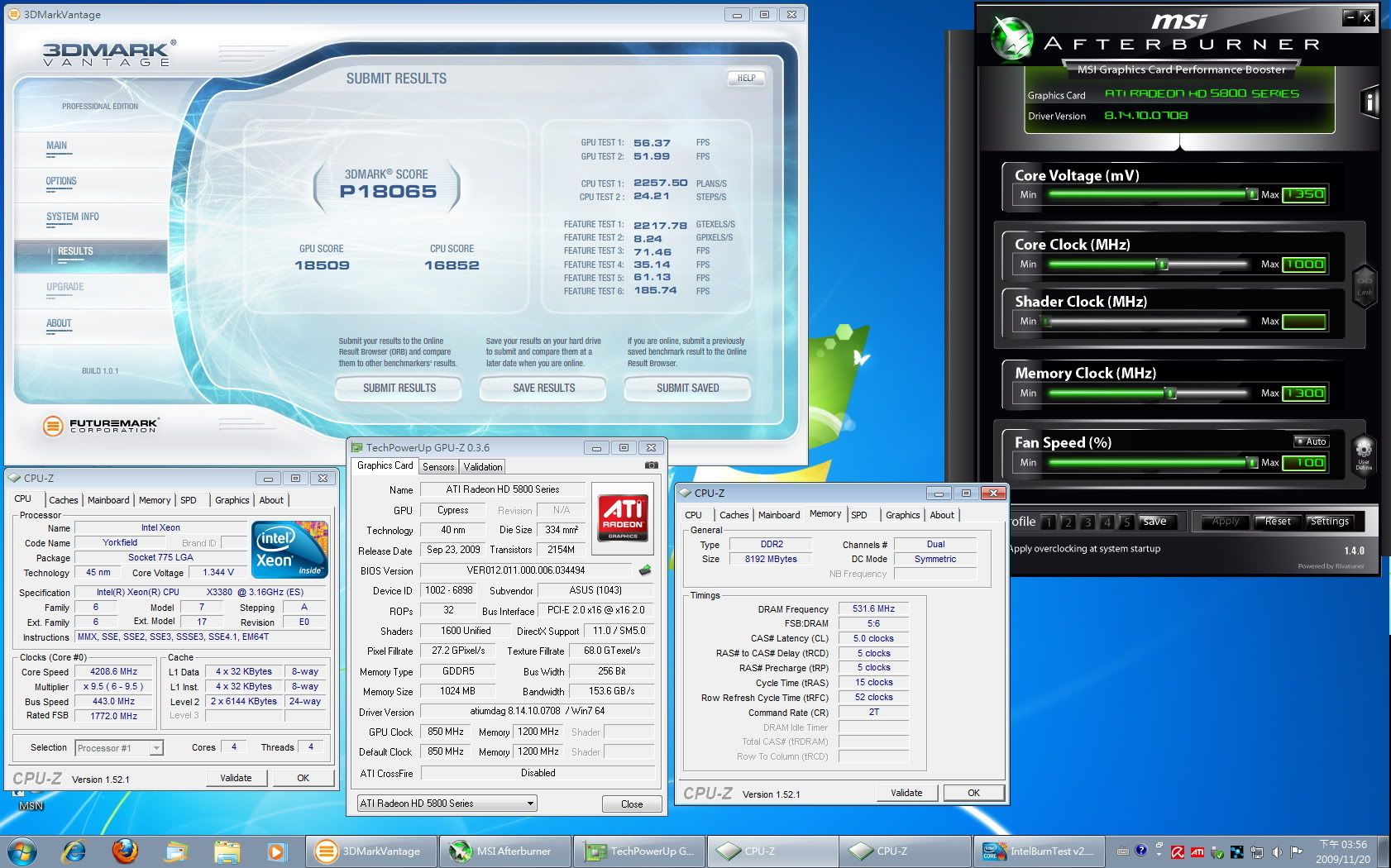This screenshot has width=1391, height=868.
Task: Click the ATI Radeon logo in GPU-Z
Action: pos(623,519)
